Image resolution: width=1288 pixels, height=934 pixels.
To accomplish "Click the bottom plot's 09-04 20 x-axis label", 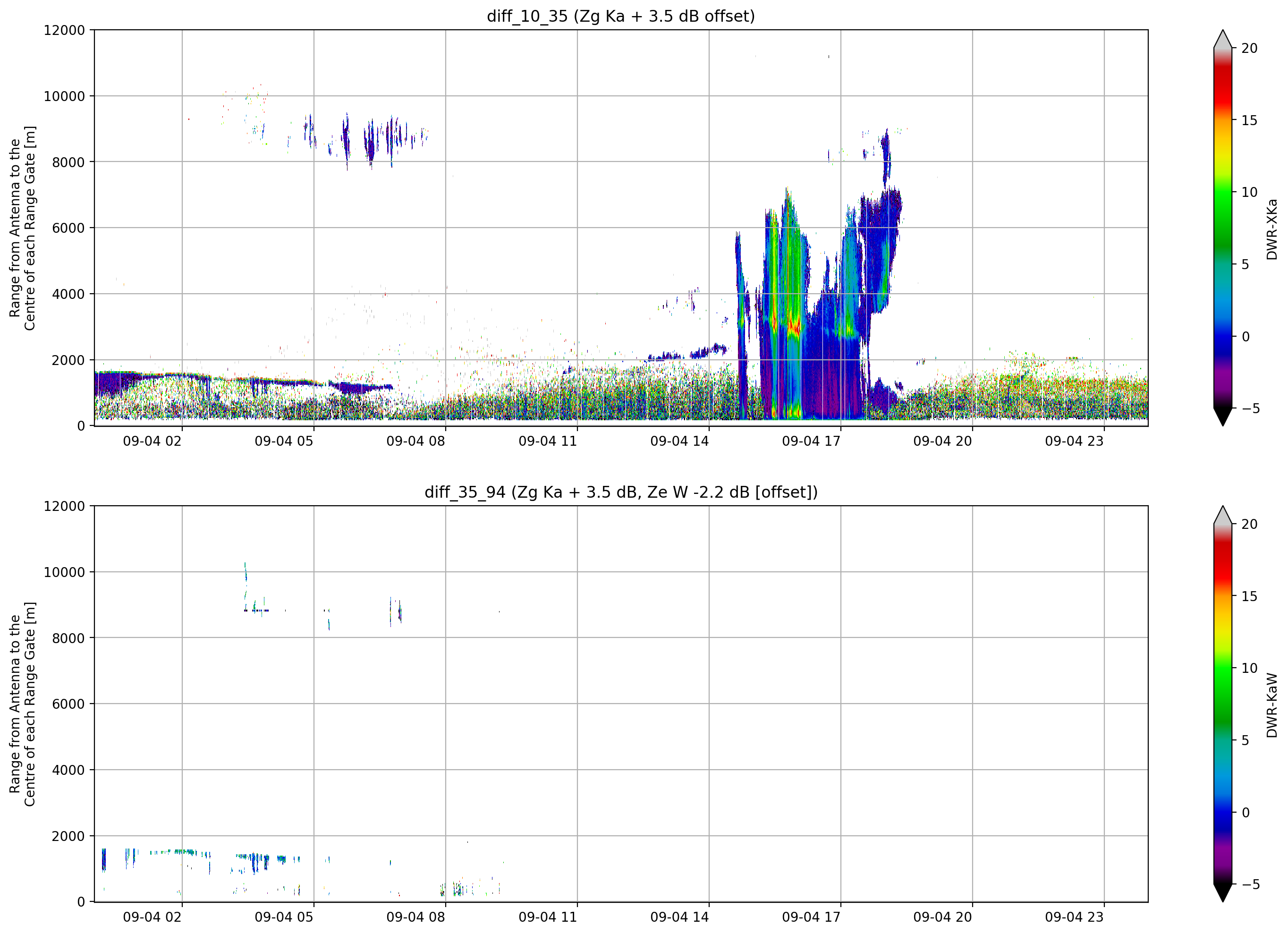I will click(943, 917).
